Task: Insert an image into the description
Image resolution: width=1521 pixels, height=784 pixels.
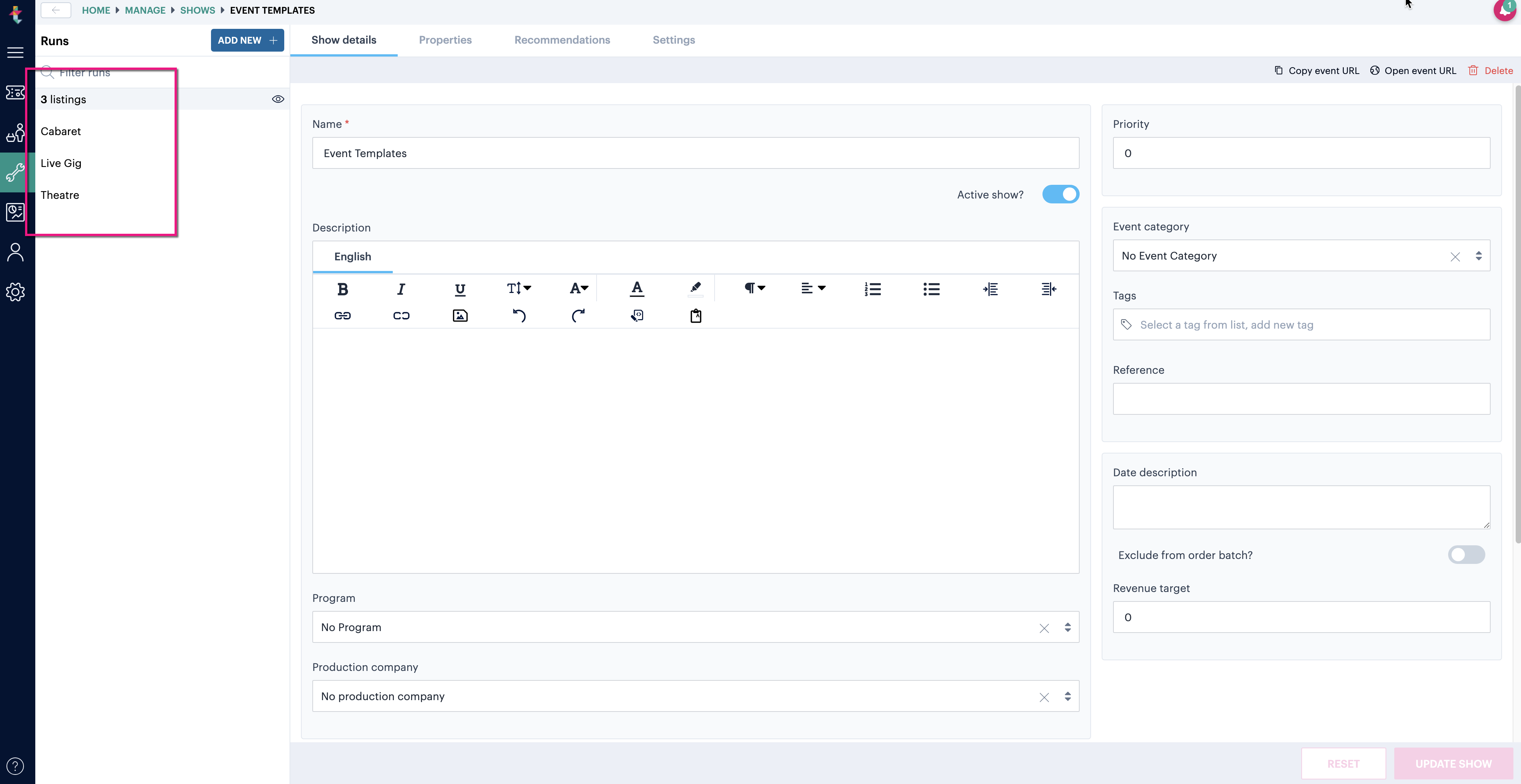Action: 460,316
